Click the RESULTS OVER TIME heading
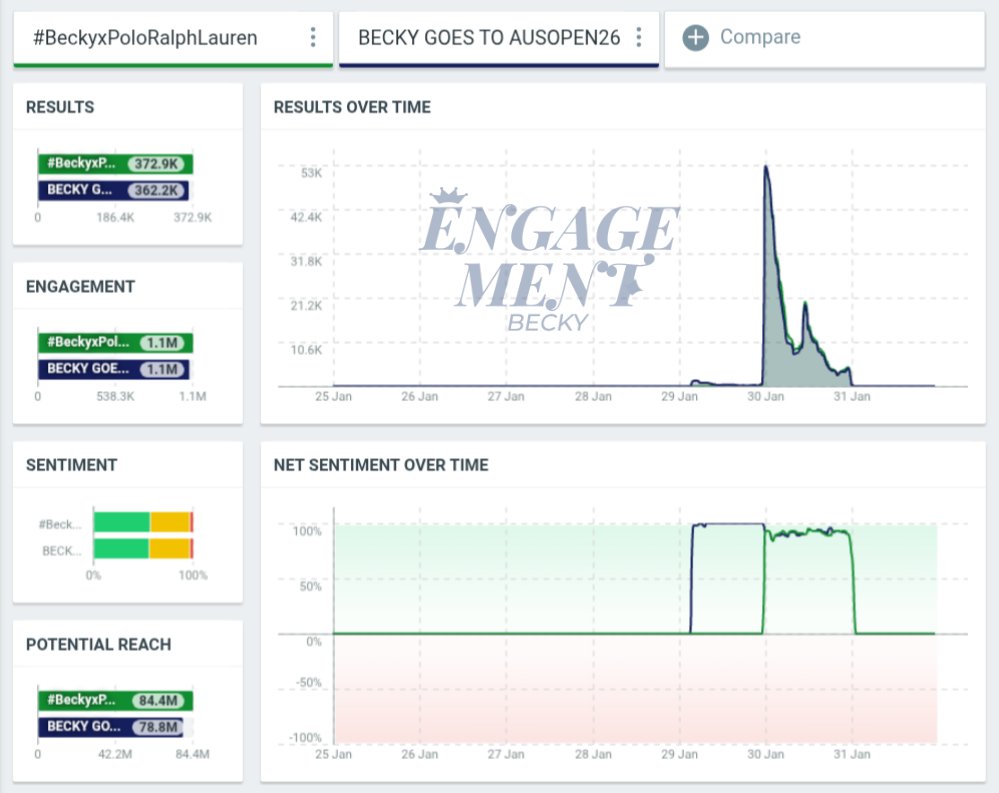 pos(352,107)
